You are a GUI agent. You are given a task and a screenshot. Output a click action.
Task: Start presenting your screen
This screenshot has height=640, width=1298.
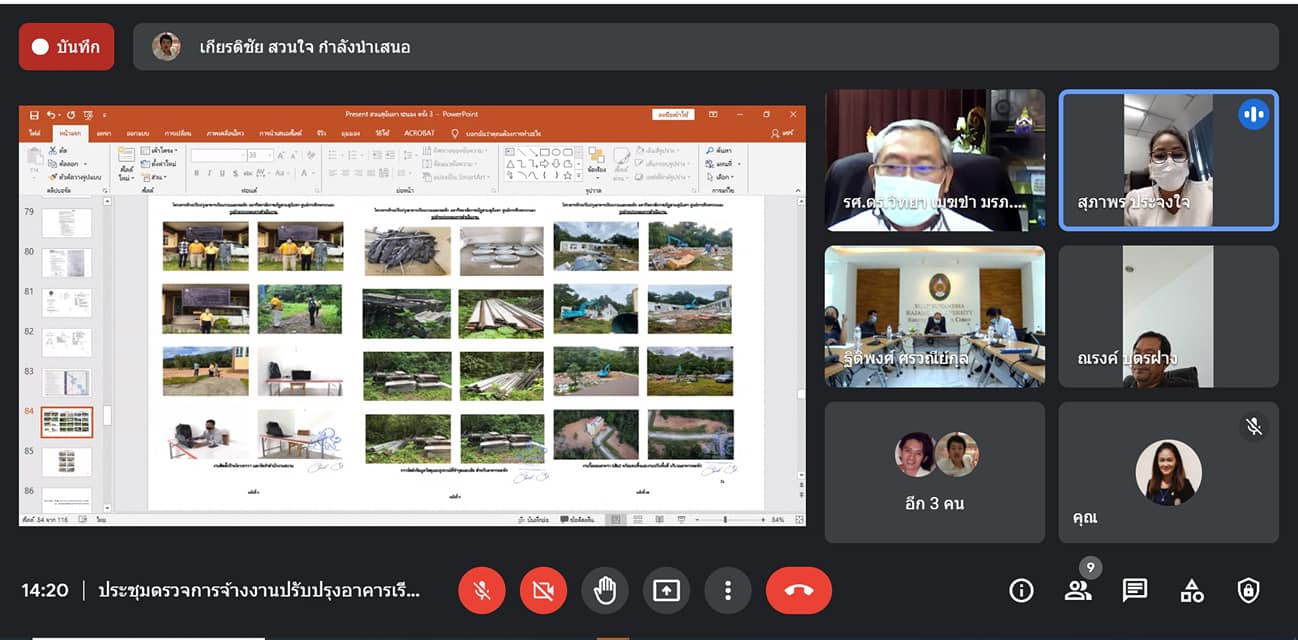(x=666, y=590)
